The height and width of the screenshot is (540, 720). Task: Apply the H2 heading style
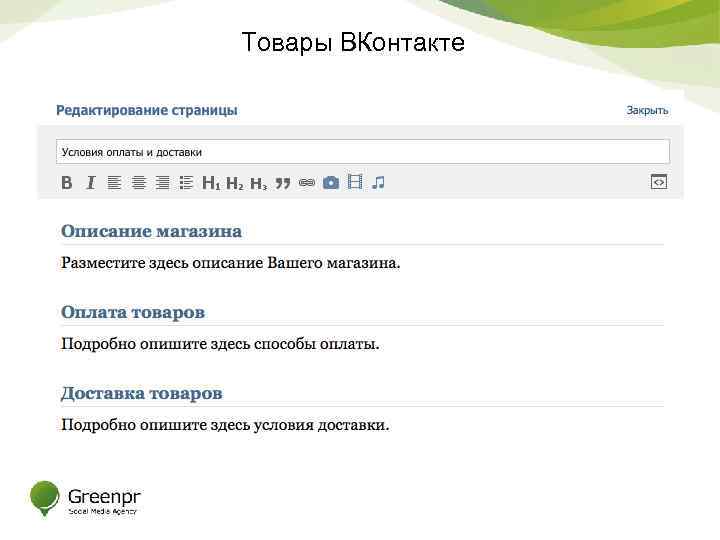coord(235,183)
